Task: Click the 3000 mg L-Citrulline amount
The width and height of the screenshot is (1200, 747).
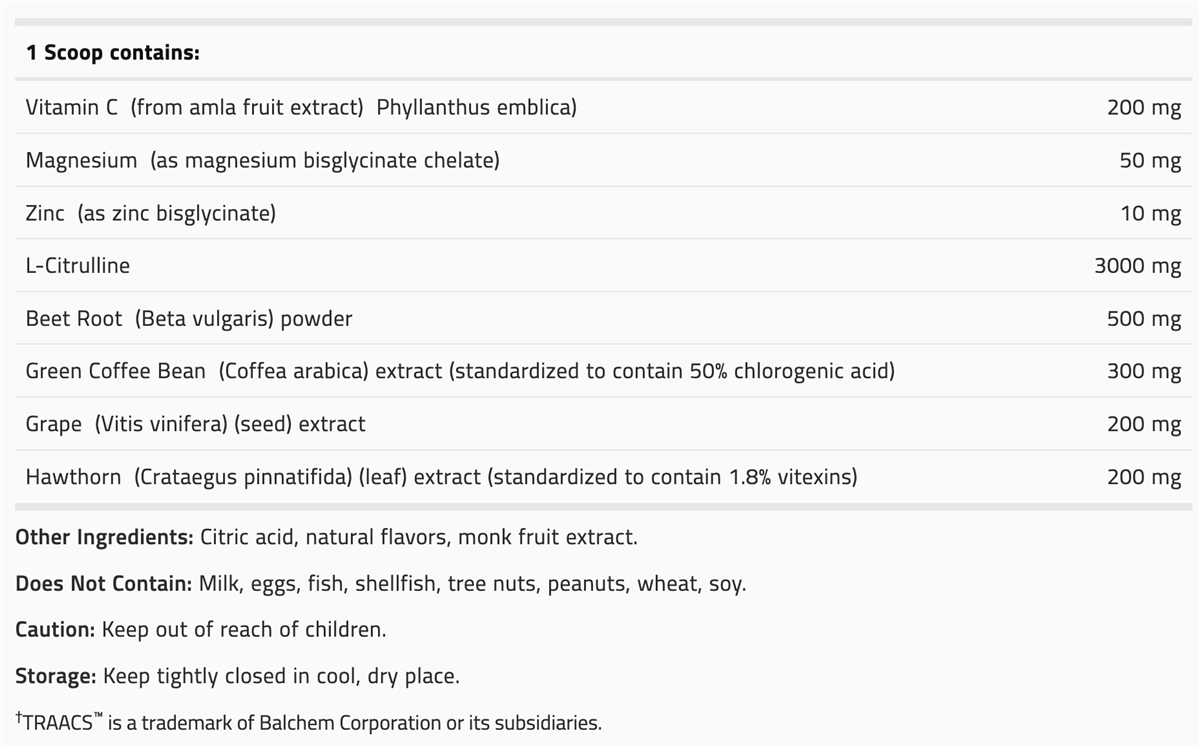Action: click(x=1137, y=266)
